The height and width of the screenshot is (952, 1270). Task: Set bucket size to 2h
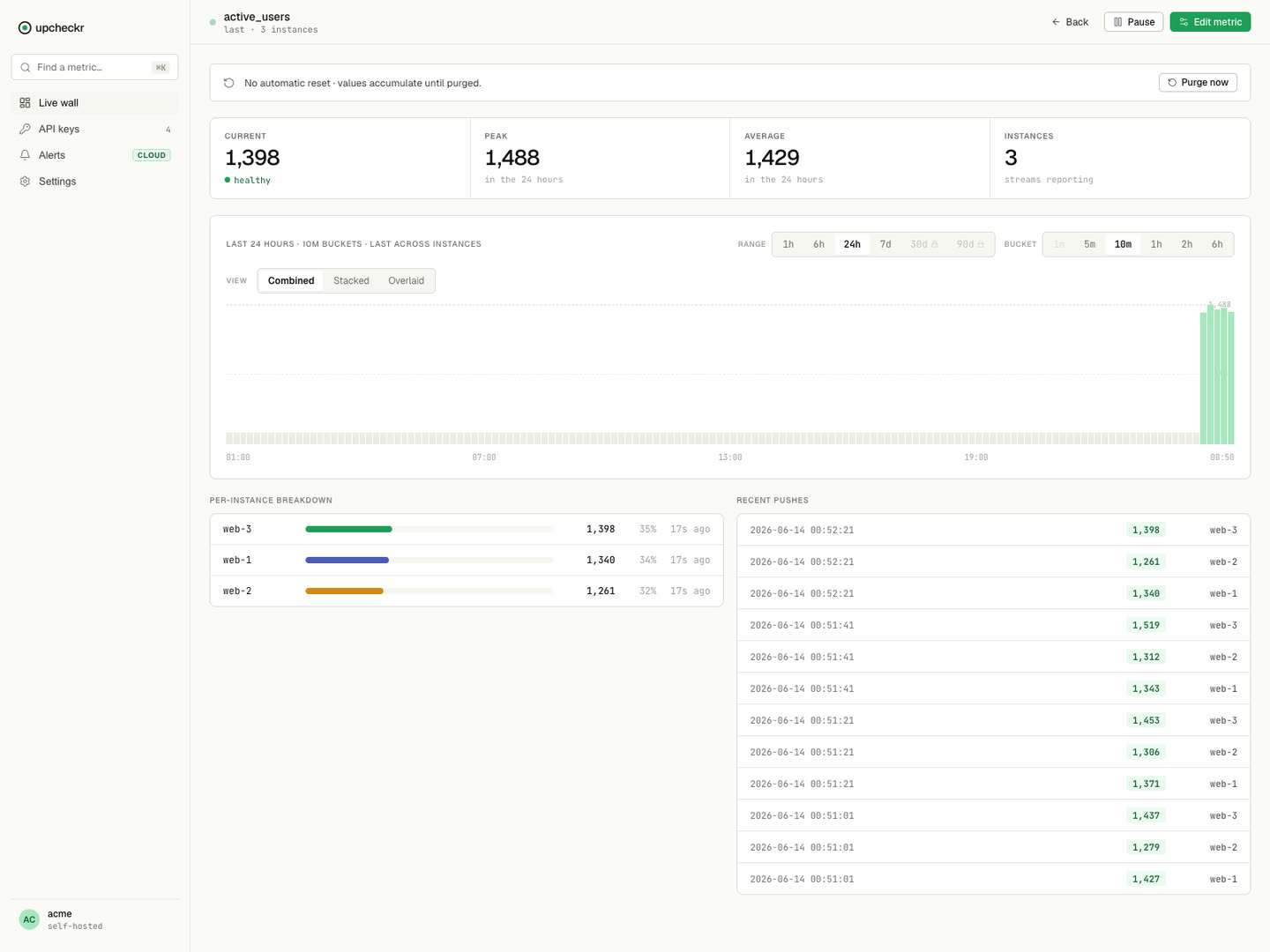1186,244
